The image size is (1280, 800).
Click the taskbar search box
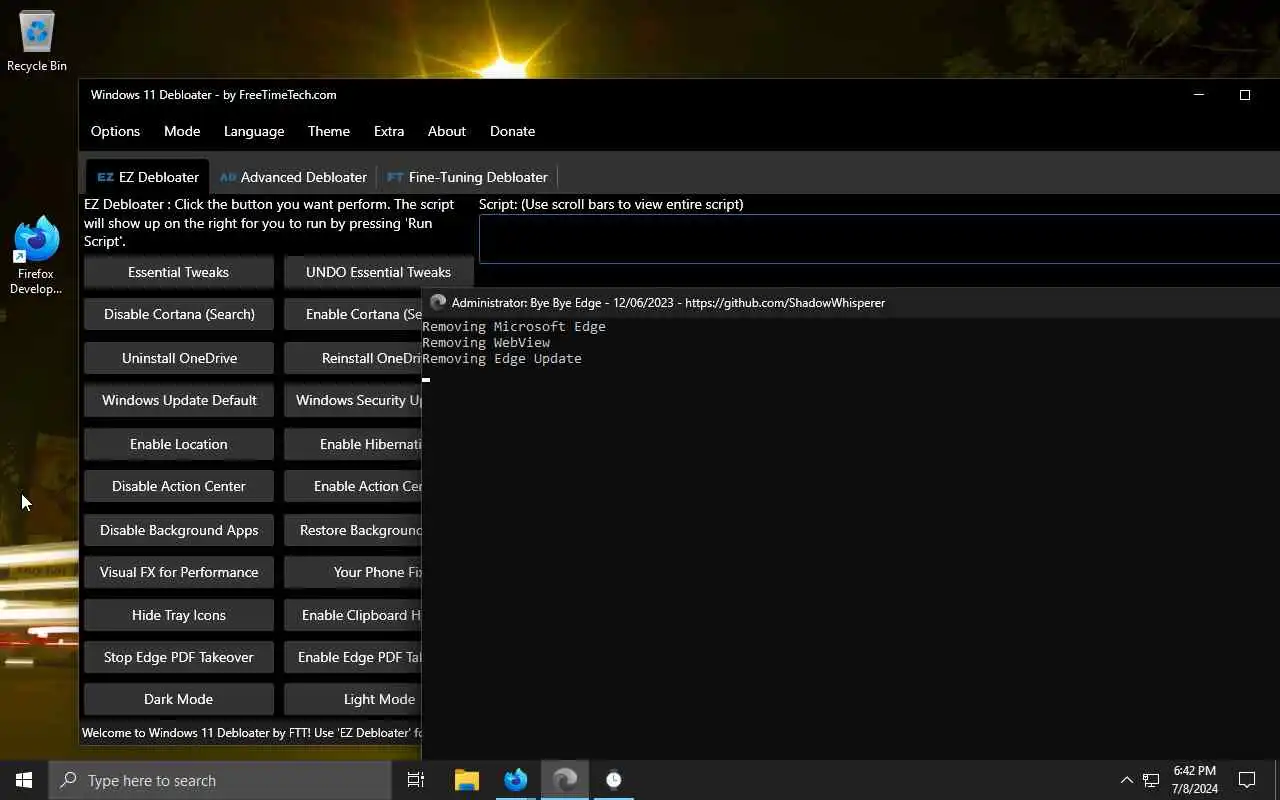click(x=220, y=780)
